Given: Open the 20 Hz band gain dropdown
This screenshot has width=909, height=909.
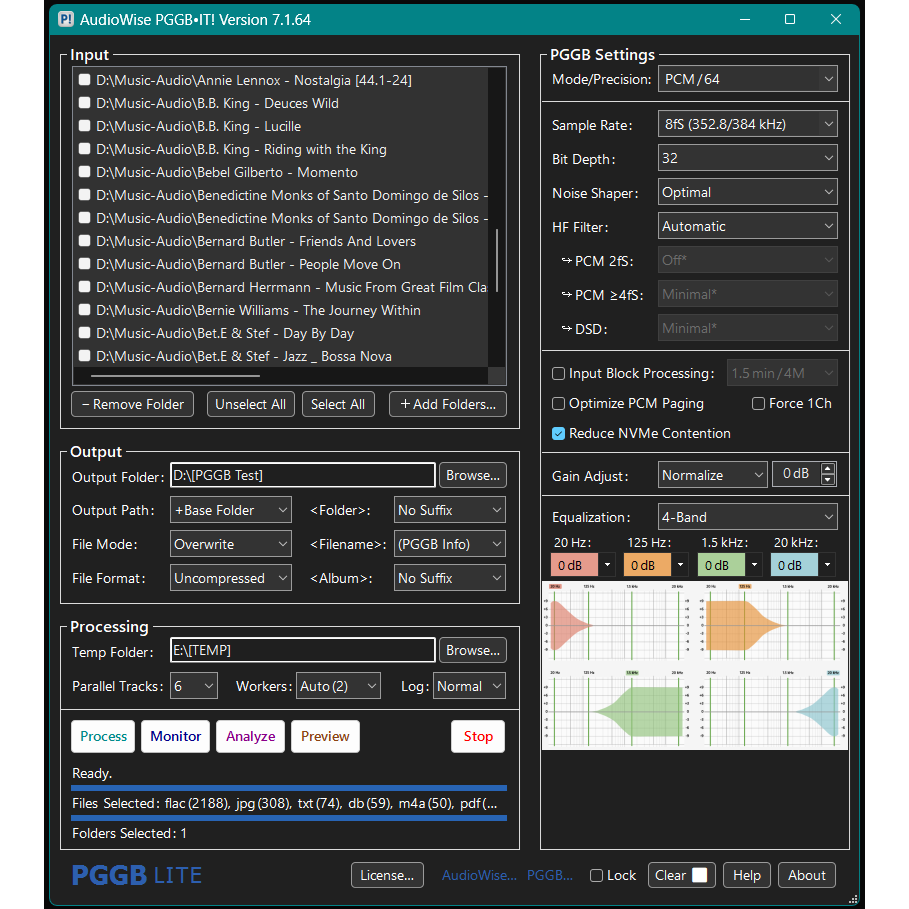Looking at the screenshot, I should (x=610, y=565).
